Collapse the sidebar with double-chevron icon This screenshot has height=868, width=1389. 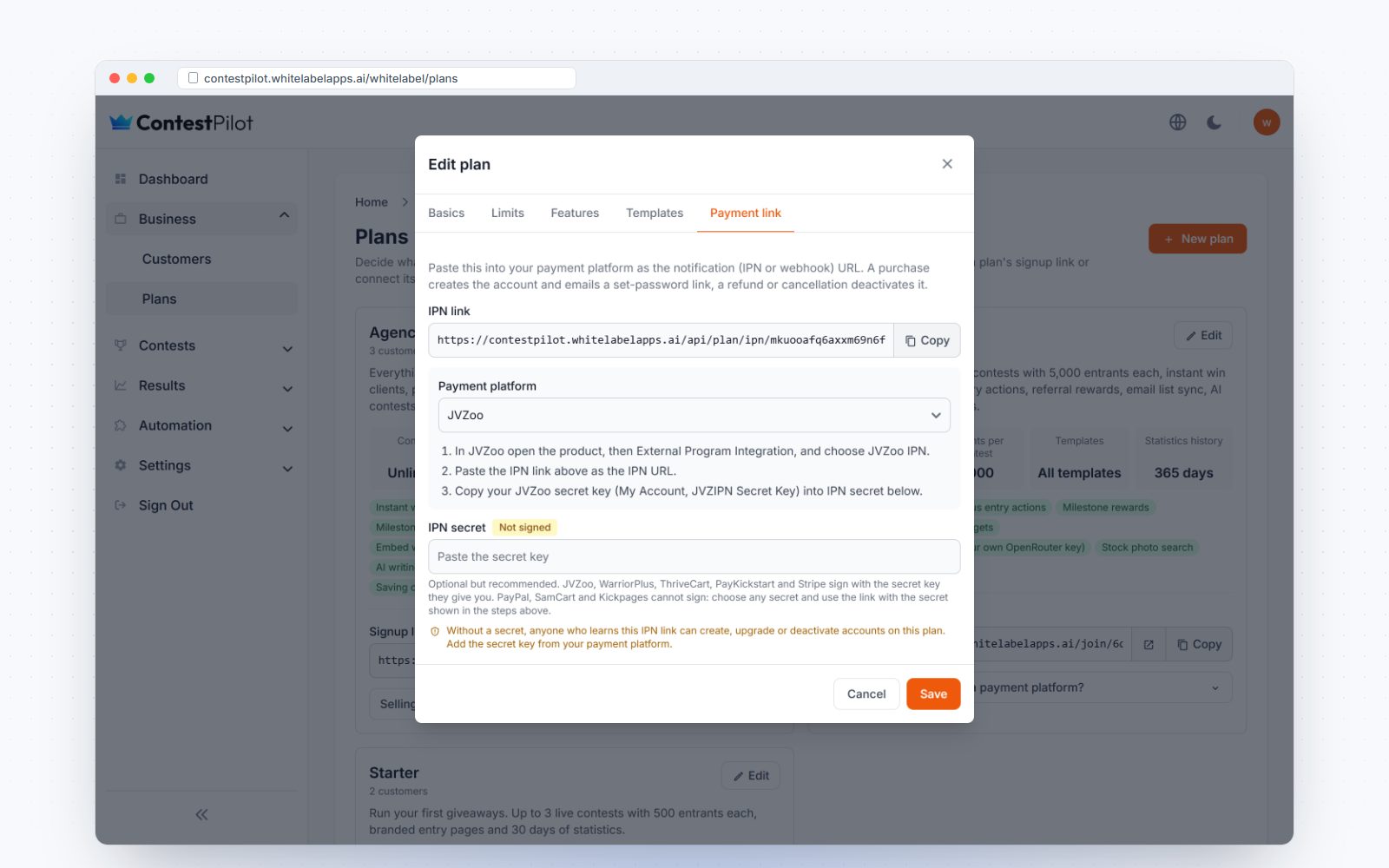pos(201,814)
